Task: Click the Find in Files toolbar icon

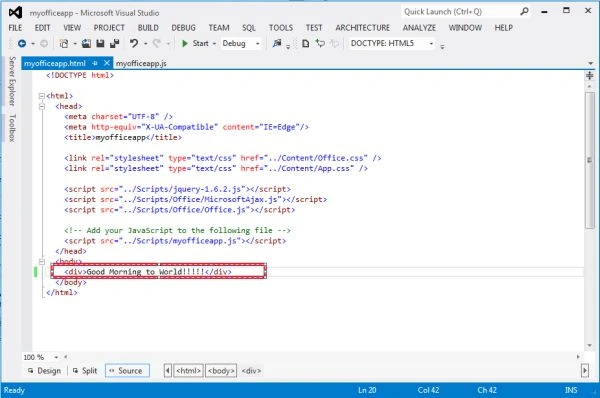Action: [x=277, y=44]
